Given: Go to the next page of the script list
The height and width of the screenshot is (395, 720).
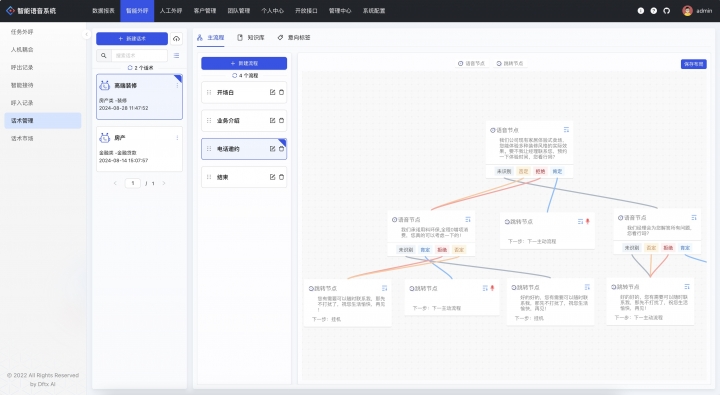Looking at the screenshot, I should pos(164,183).
